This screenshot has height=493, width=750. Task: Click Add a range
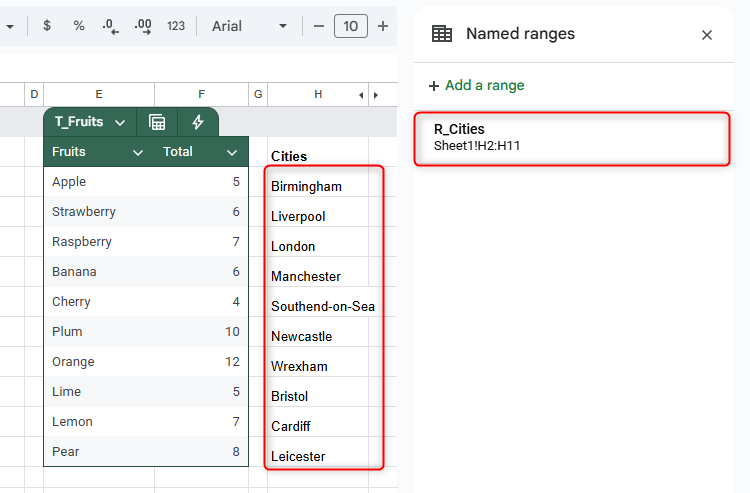click(477, 85)
